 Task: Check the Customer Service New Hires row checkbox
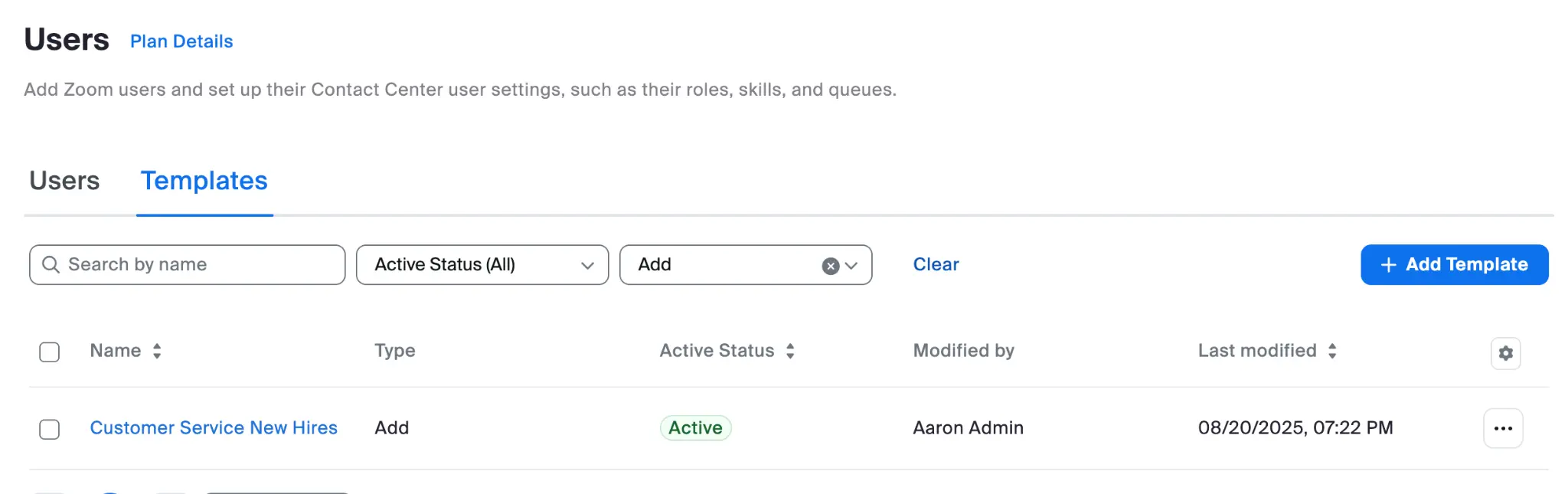pyautogui.click(x=50, y=429)
